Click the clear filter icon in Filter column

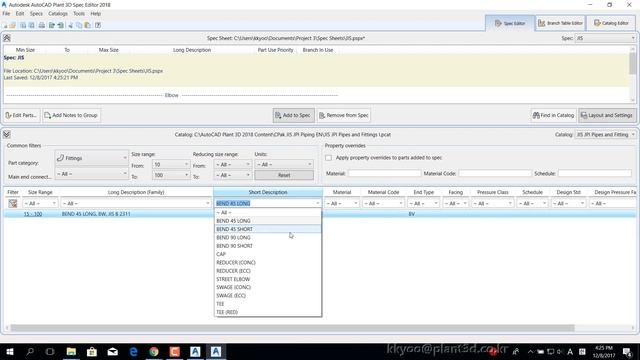(13, 203)
